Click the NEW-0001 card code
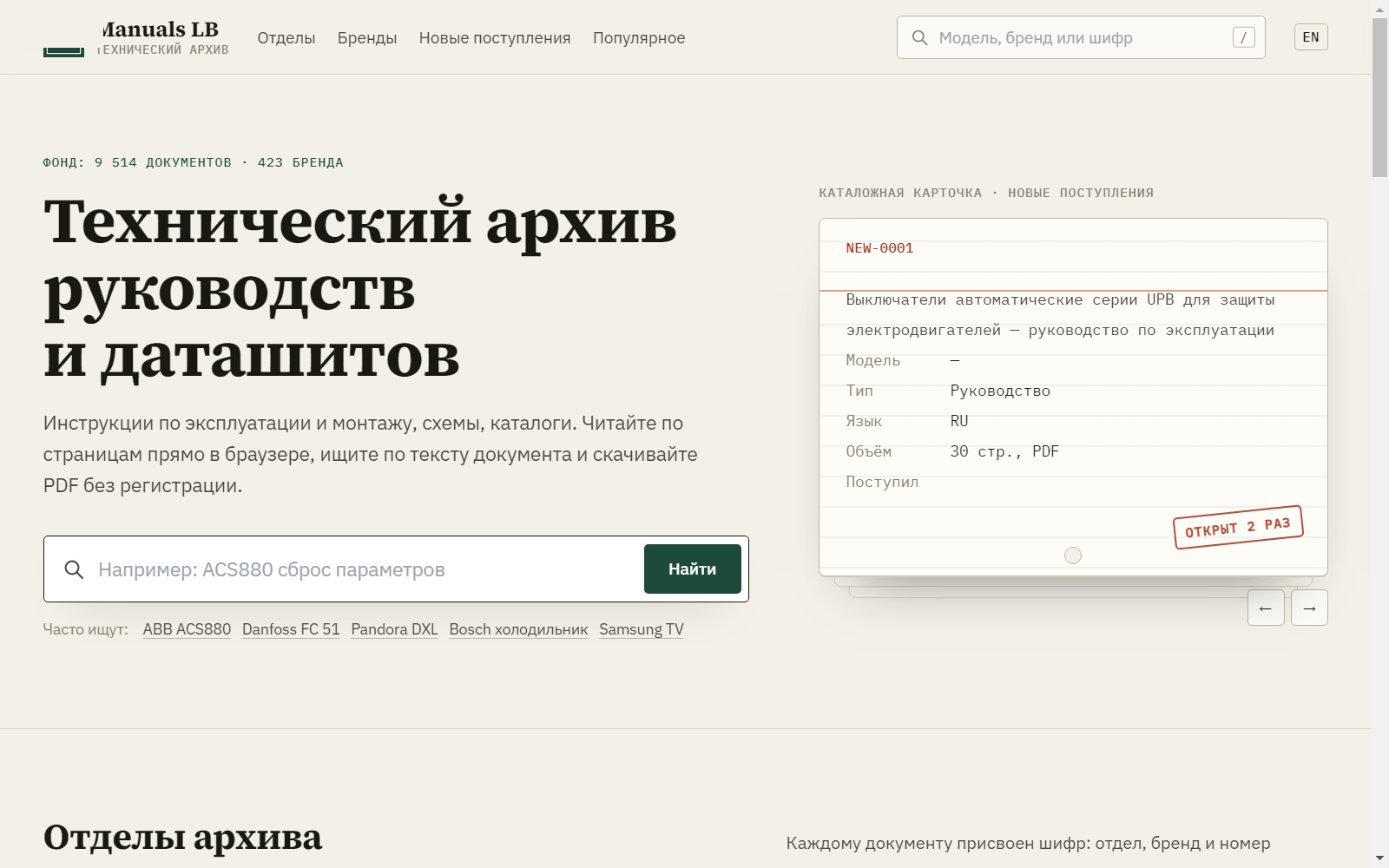This screenshot has width=1389, height=868. coord(879,248)
